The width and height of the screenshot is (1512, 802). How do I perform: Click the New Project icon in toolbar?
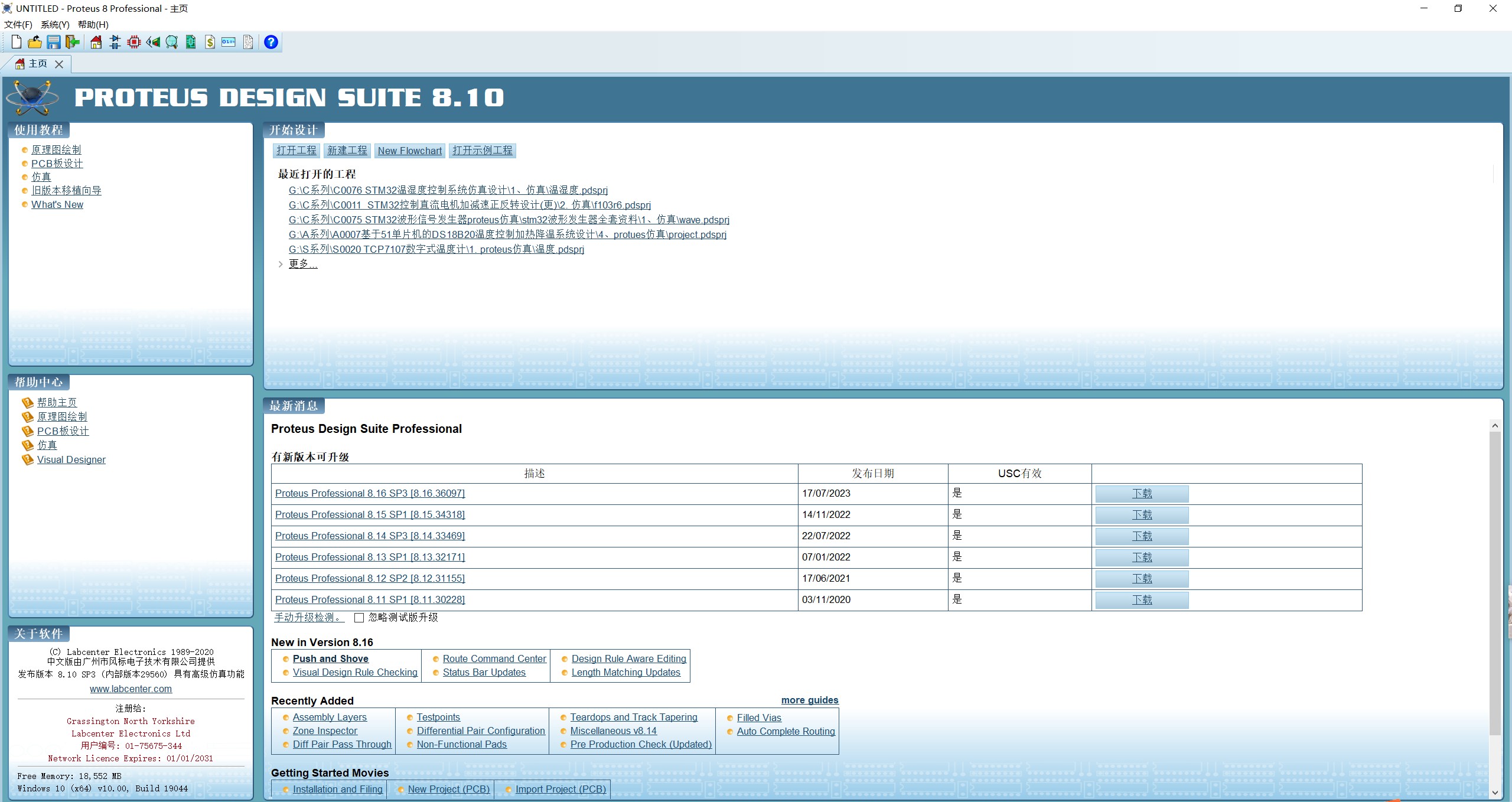coord(17,41)
